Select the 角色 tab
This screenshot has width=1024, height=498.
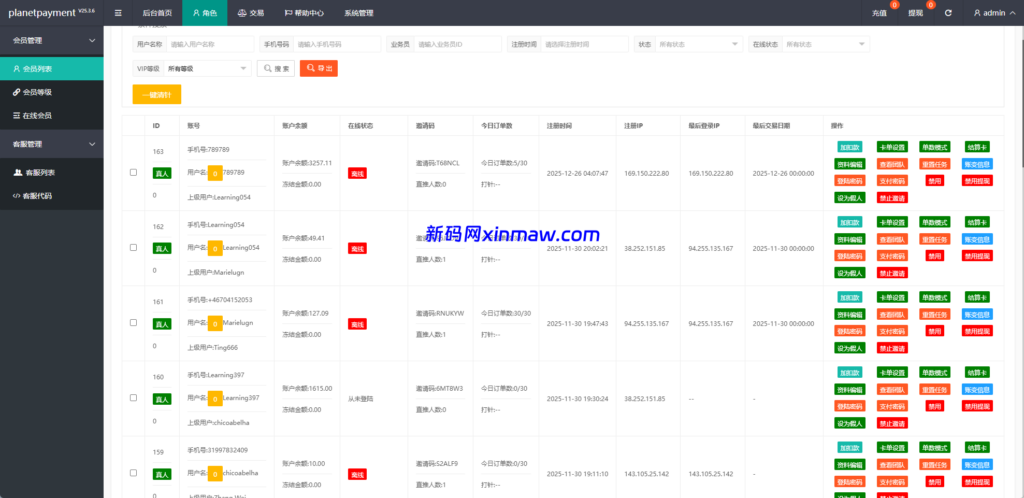204,13
